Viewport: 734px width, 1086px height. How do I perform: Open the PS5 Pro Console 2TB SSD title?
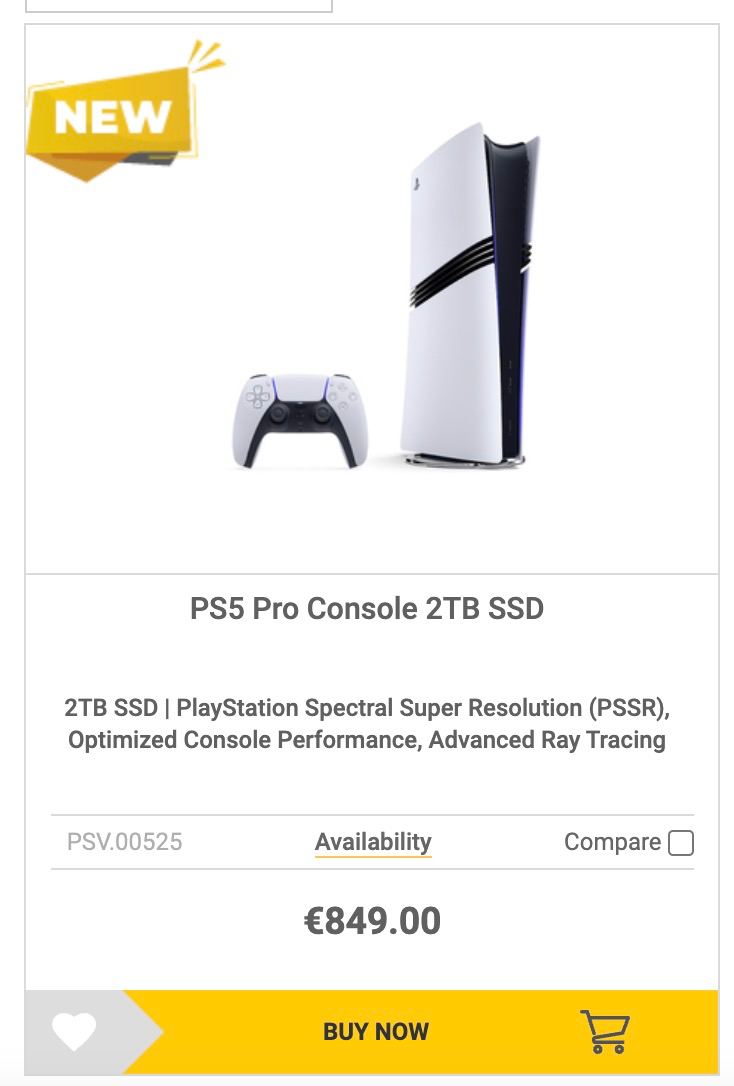367,608
